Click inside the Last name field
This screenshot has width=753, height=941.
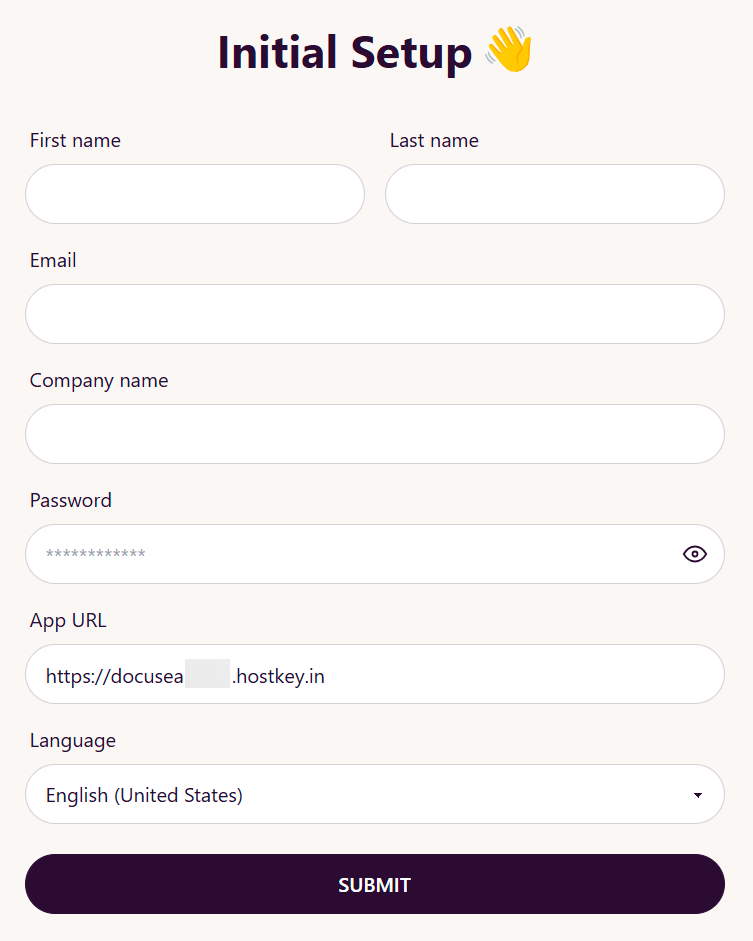(554, 194)
